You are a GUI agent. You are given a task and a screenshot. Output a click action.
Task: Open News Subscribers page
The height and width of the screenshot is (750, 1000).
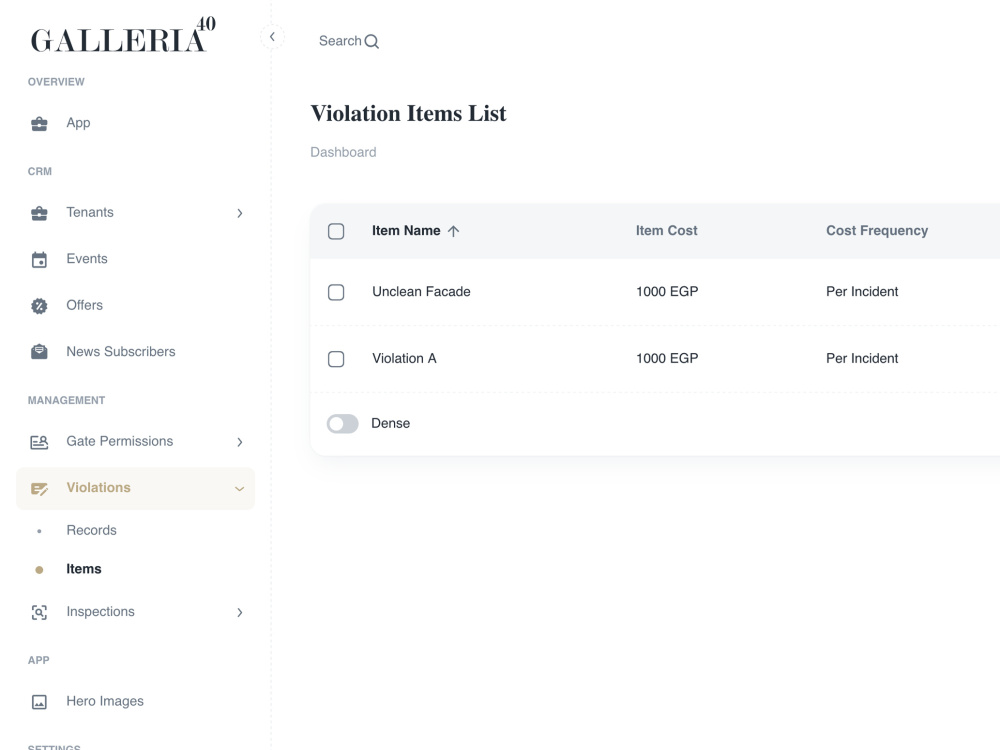click(135, 352)
